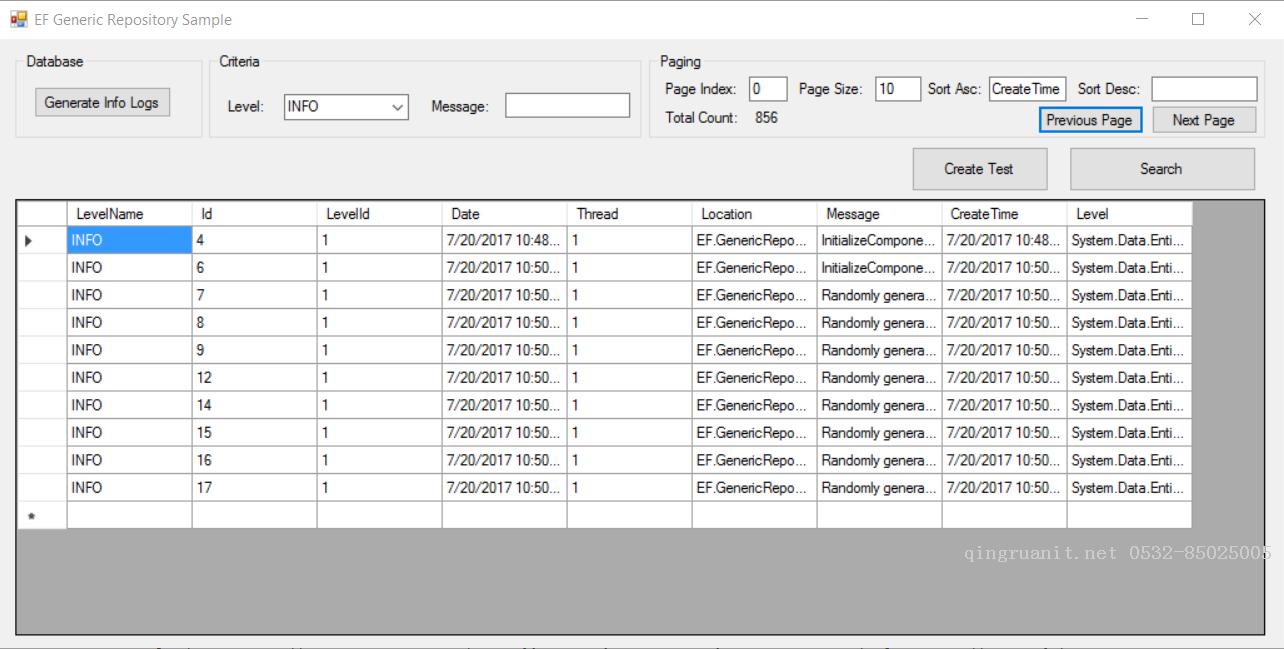
Task: Focus the Message criteria text field
Action: coord(567,106)
